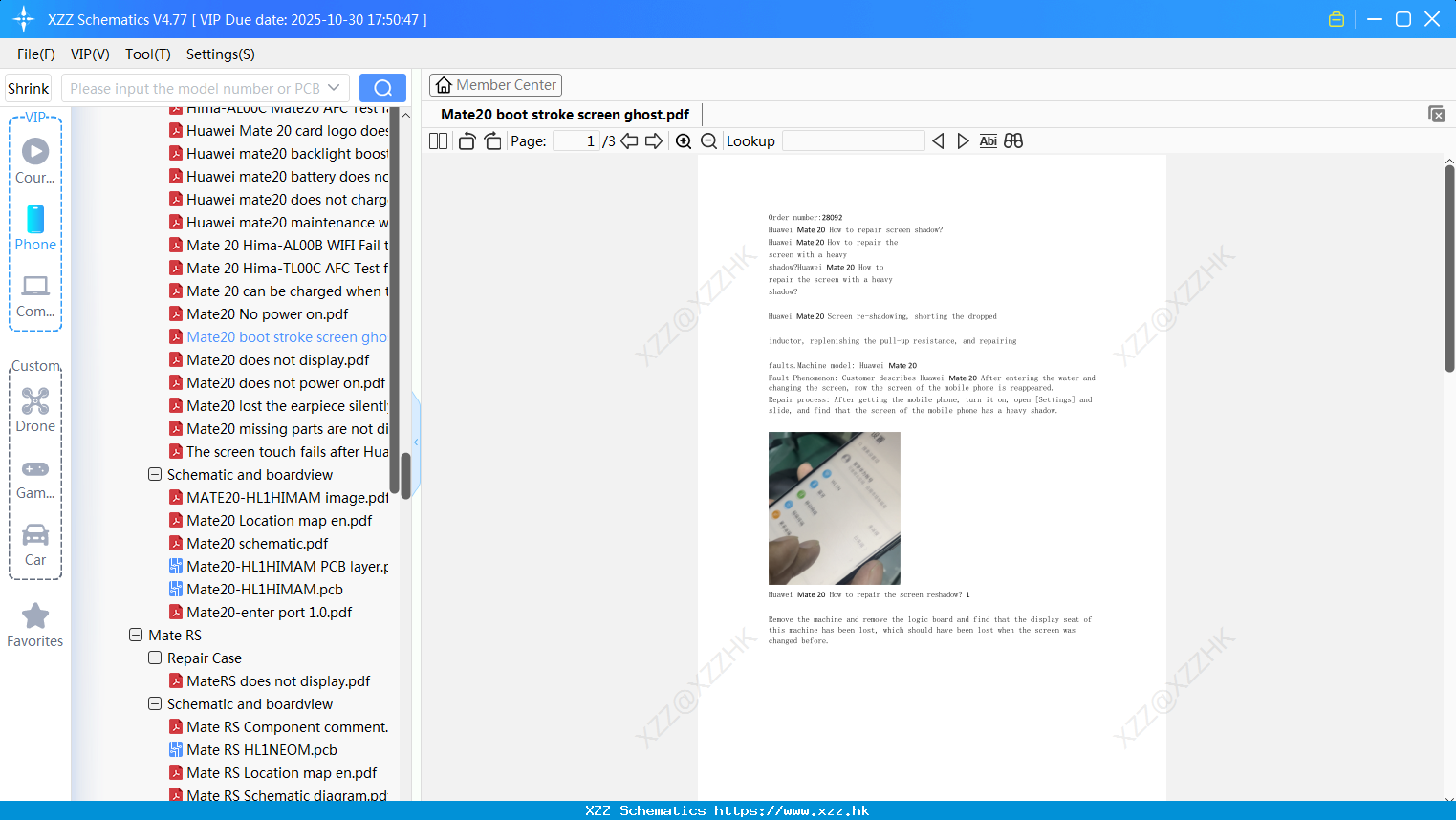Screen dimensions: 1456x820
Task: Click the XZZ app logo
Action: pos(24,19)
